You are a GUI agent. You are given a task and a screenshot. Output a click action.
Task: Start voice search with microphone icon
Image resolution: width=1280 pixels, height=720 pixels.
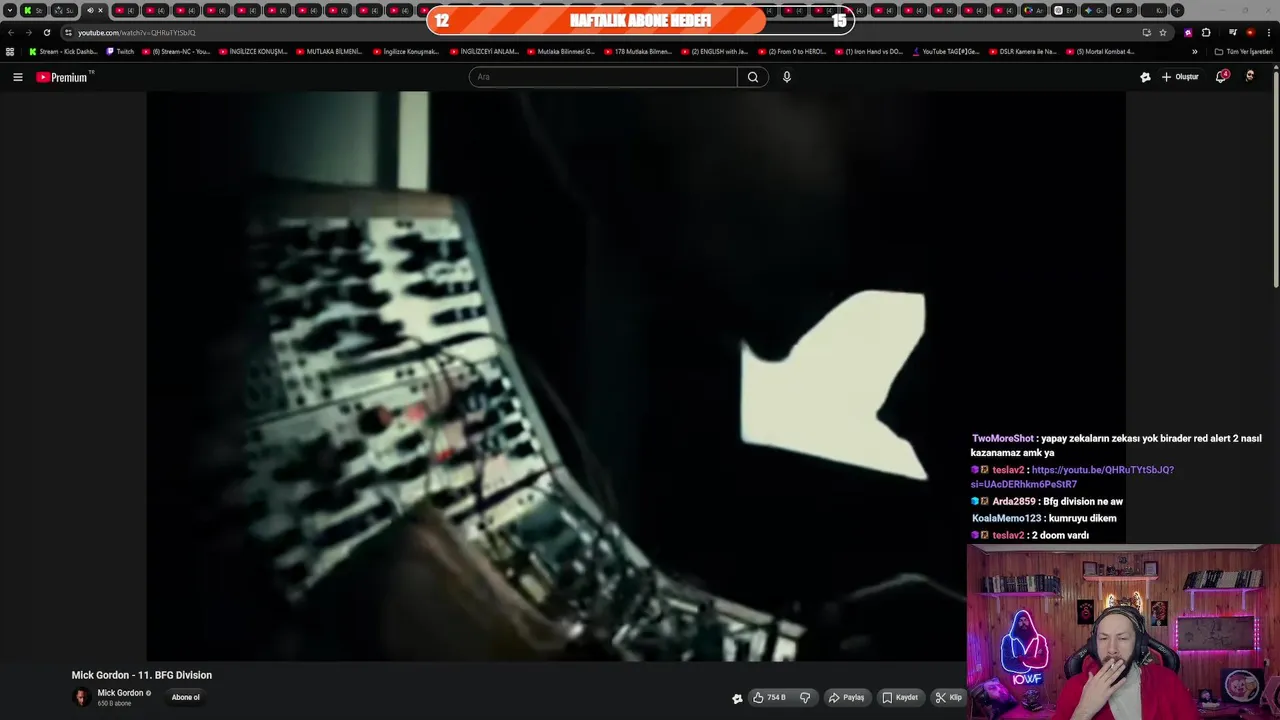787,77
